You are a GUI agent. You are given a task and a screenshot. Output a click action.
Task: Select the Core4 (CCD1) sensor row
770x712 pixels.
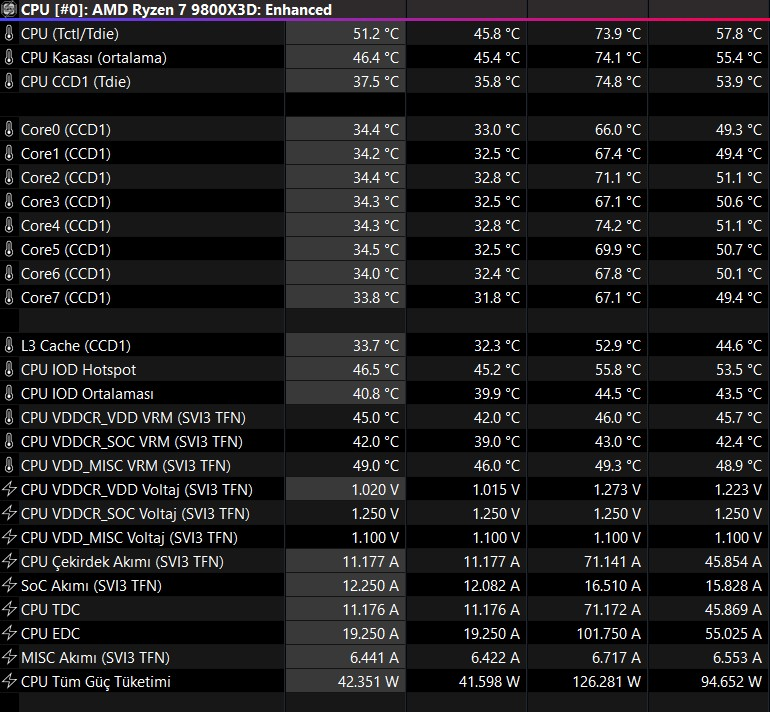385,225
